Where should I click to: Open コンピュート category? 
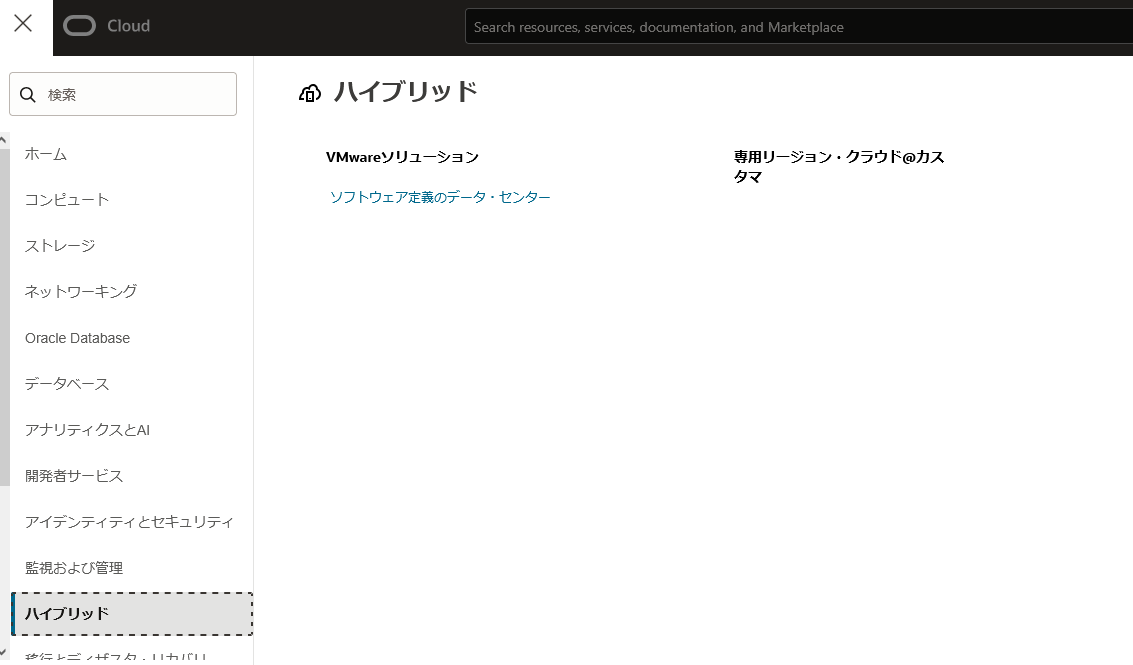point(66,200)
